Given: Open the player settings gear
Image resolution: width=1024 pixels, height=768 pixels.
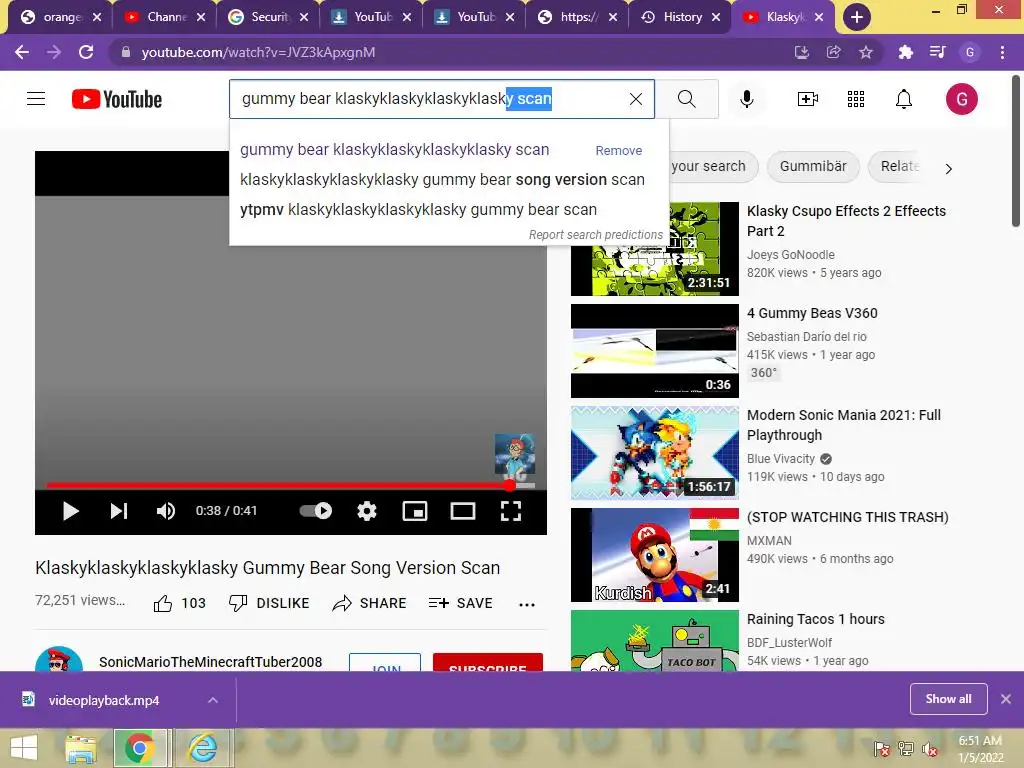Looking at the screenshot, I should click(x=367, y=511).
